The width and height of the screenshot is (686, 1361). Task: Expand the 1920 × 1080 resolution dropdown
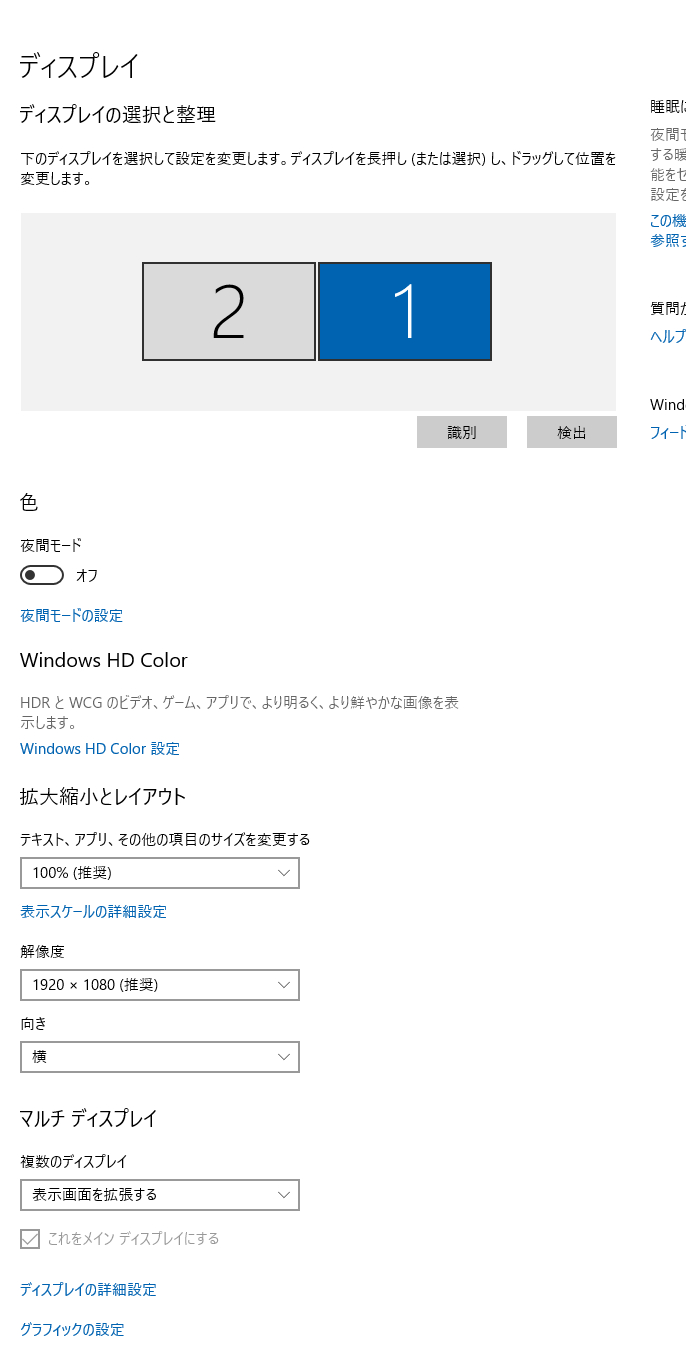160,985
